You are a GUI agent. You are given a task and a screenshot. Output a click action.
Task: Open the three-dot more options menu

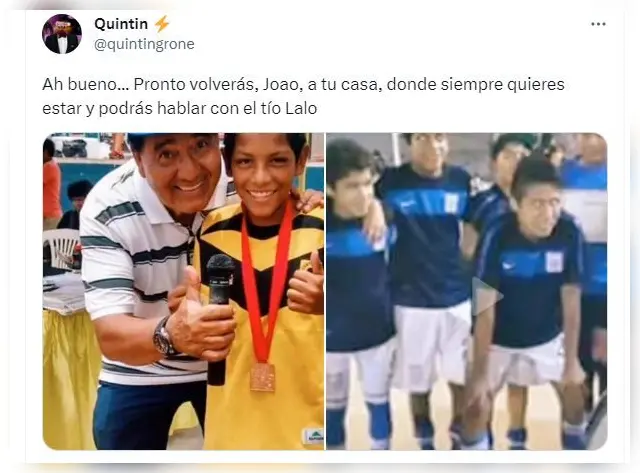click(598, 24)
